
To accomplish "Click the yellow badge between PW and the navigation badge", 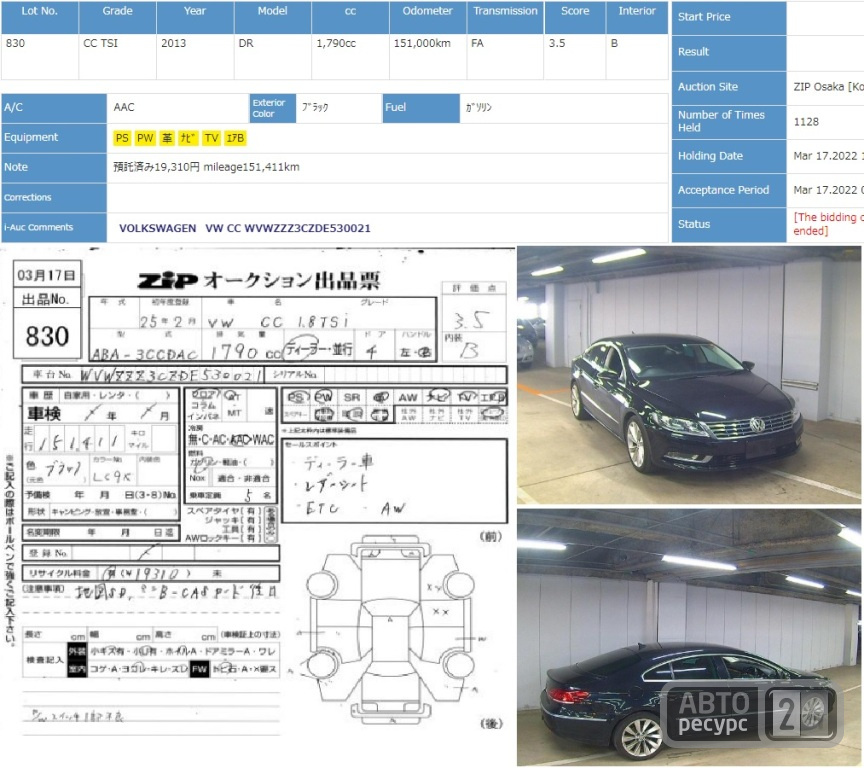I will pos(167,138).
